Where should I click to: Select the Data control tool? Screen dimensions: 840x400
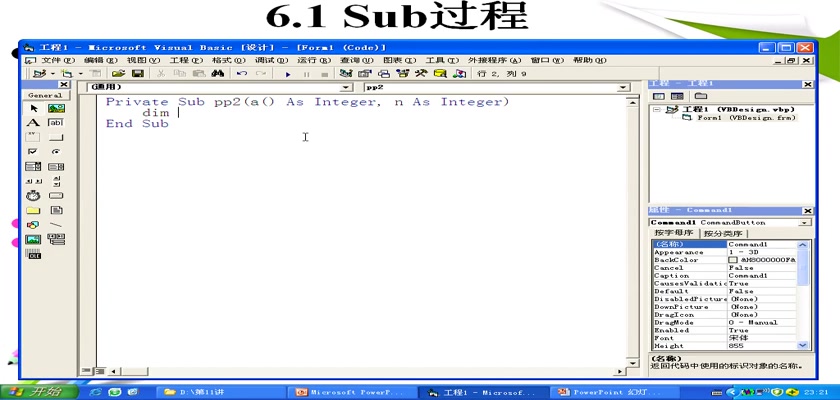coord(56,239)
